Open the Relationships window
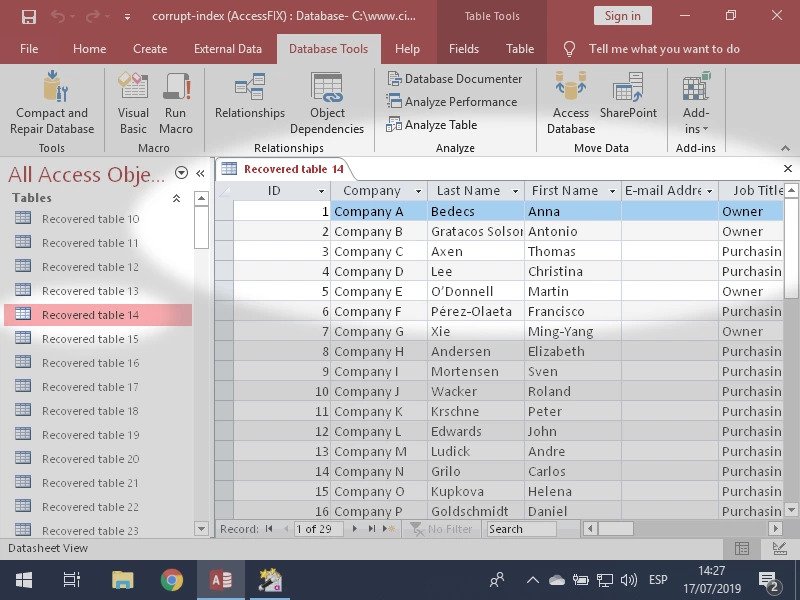The image size is (800, 600). point(249,100)
